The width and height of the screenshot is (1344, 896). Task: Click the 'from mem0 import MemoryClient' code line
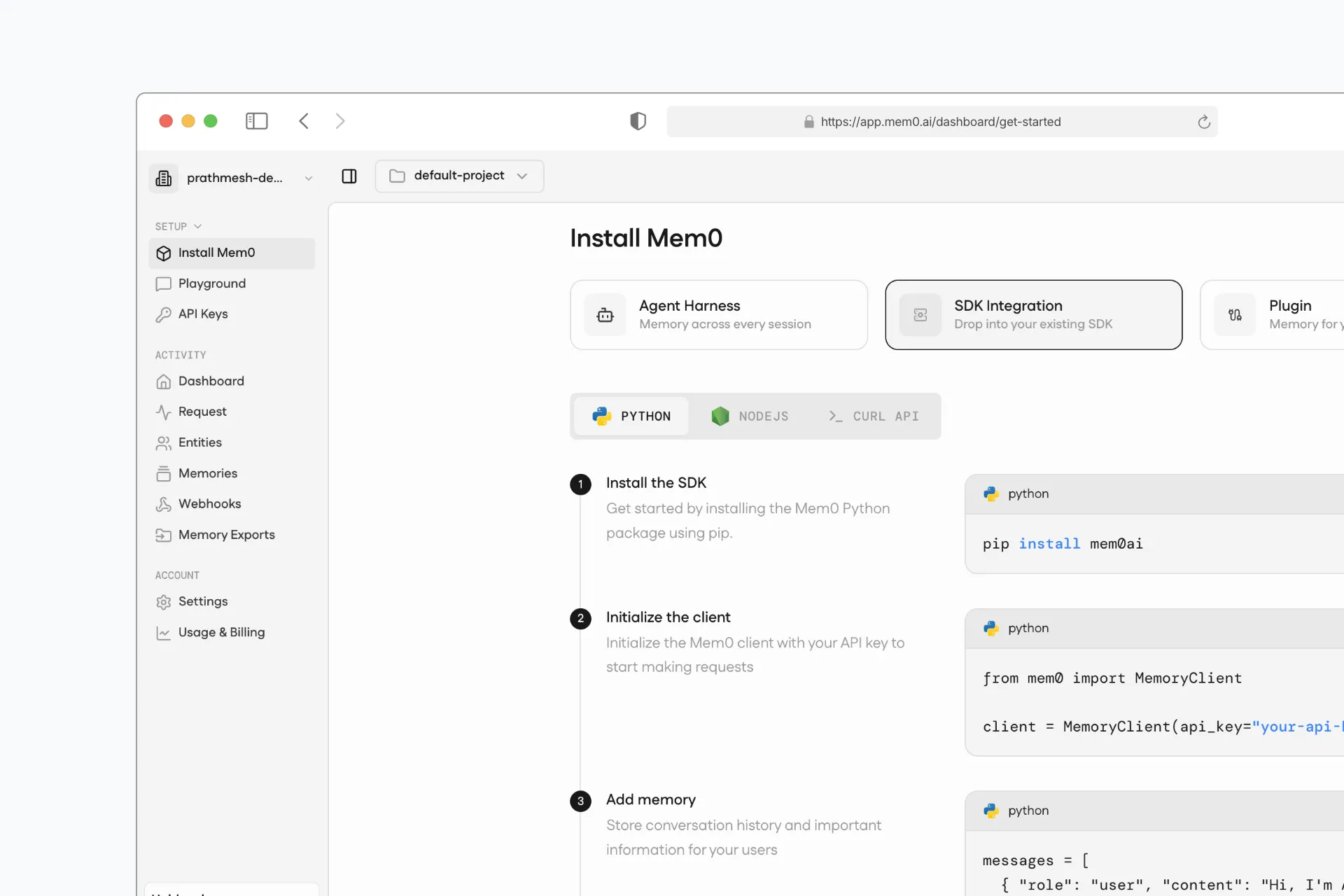[x=1112, y=678]
